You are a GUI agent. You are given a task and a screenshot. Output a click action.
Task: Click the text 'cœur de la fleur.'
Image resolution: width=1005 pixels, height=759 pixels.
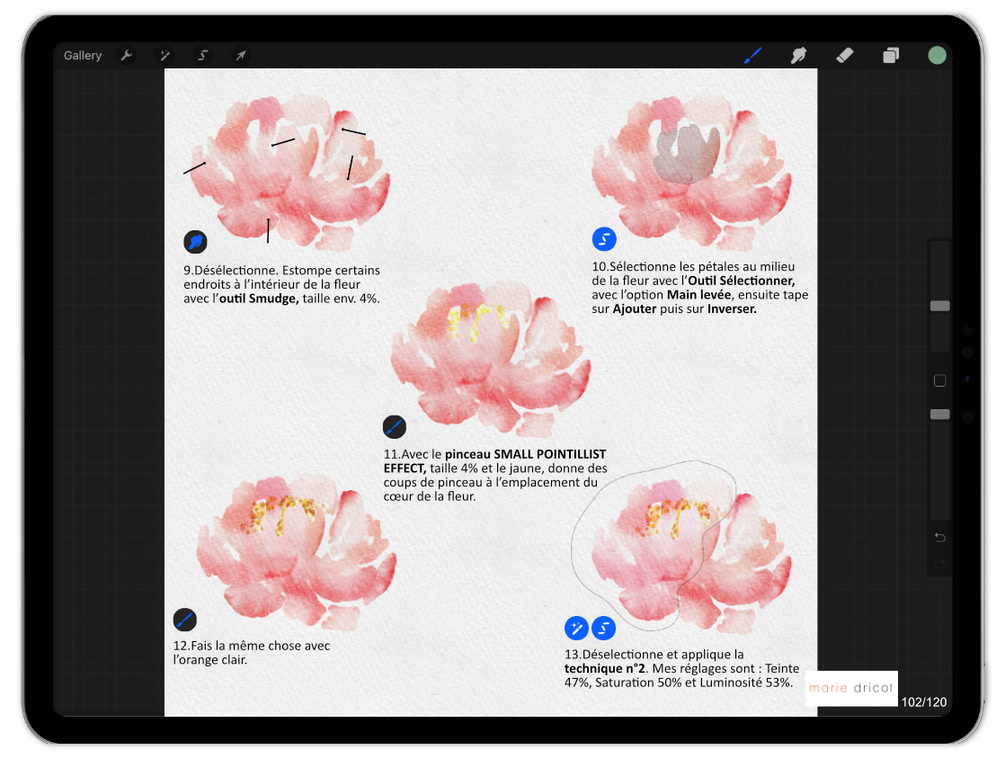tap(429, 497)
